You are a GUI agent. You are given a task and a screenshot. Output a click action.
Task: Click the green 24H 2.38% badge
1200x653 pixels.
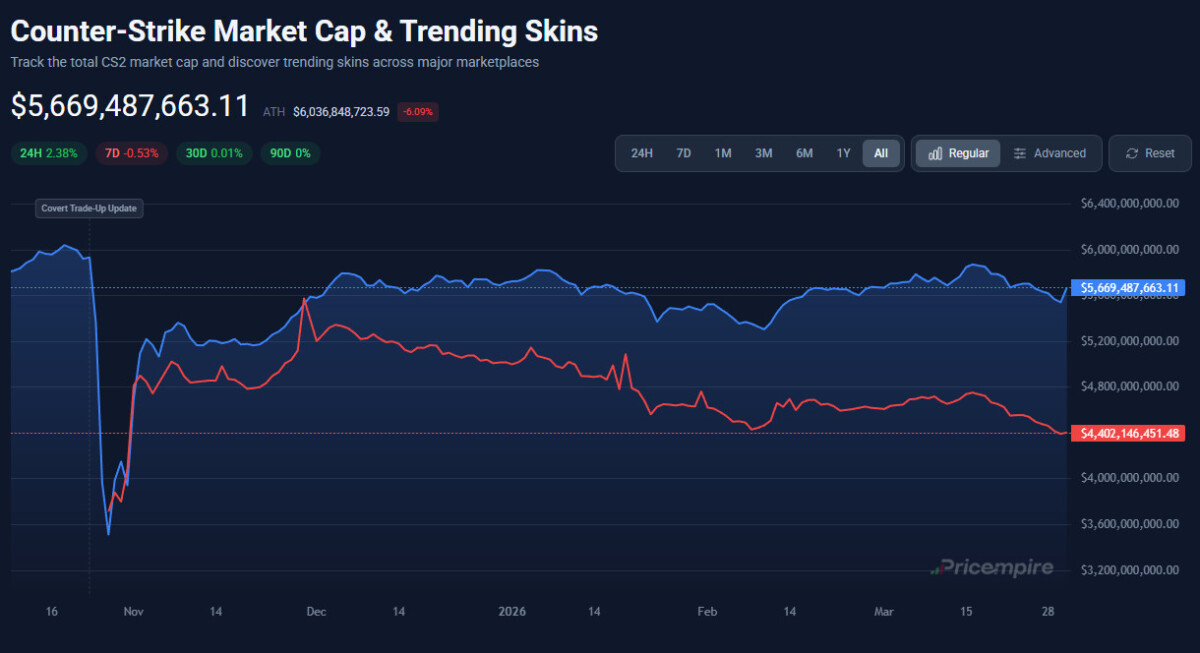point(49,153)
